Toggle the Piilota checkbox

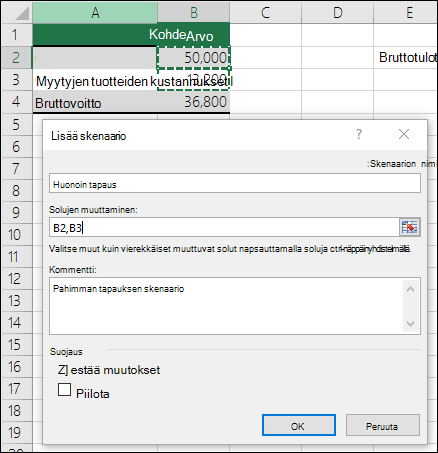[x=64, y=389]
